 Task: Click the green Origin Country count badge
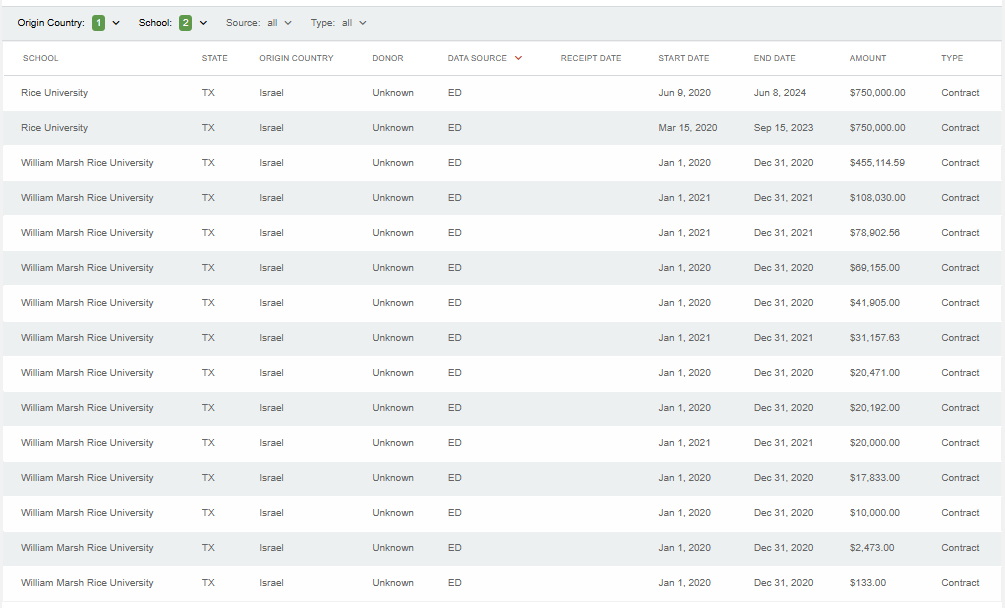pyautogui.click(x=98, y=23)
